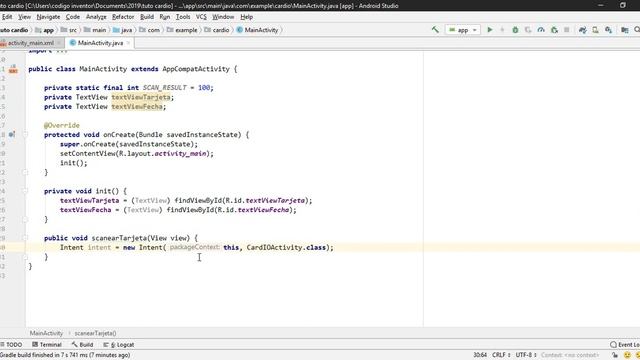Image resolution: width=640 pixels, height=360 pixels.
Task: Open the Analyze menu
Action: [x=96, y=17]
